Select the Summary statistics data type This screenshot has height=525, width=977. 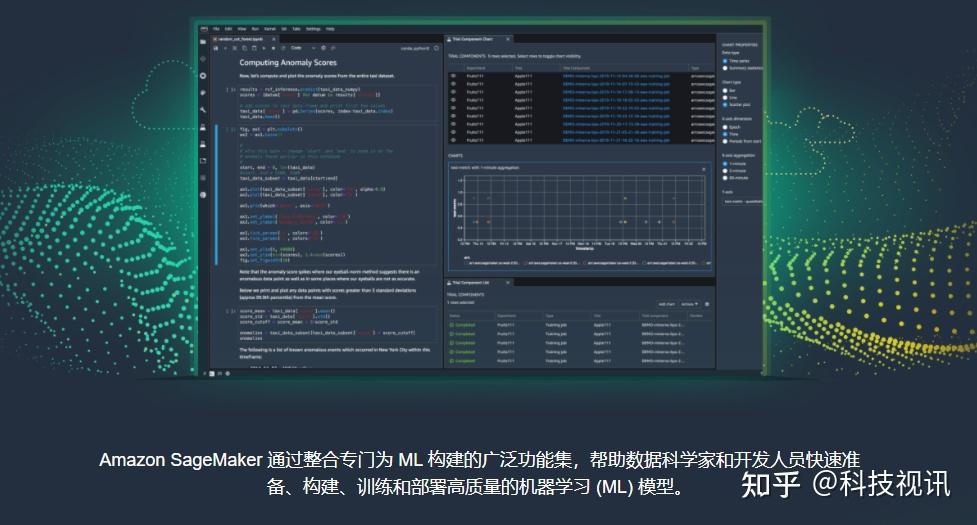[x=725, y=68]
